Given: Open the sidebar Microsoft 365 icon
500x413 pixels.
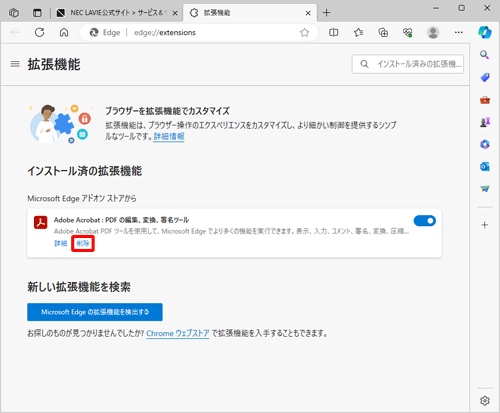Looking at the screenshot, I should [485, 144].
